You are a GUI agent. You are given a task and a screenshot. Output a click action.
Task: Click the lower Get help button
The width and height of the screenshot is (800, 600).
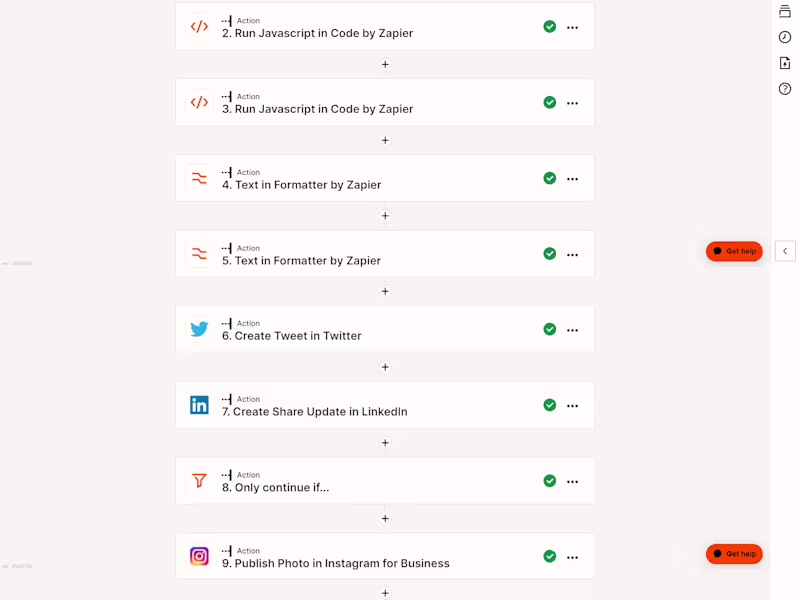tap(734, 553)
